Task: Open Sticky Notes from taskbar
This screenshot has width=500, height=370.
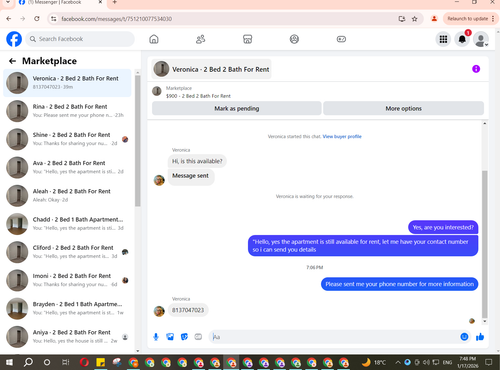Action: pos(100,362)
